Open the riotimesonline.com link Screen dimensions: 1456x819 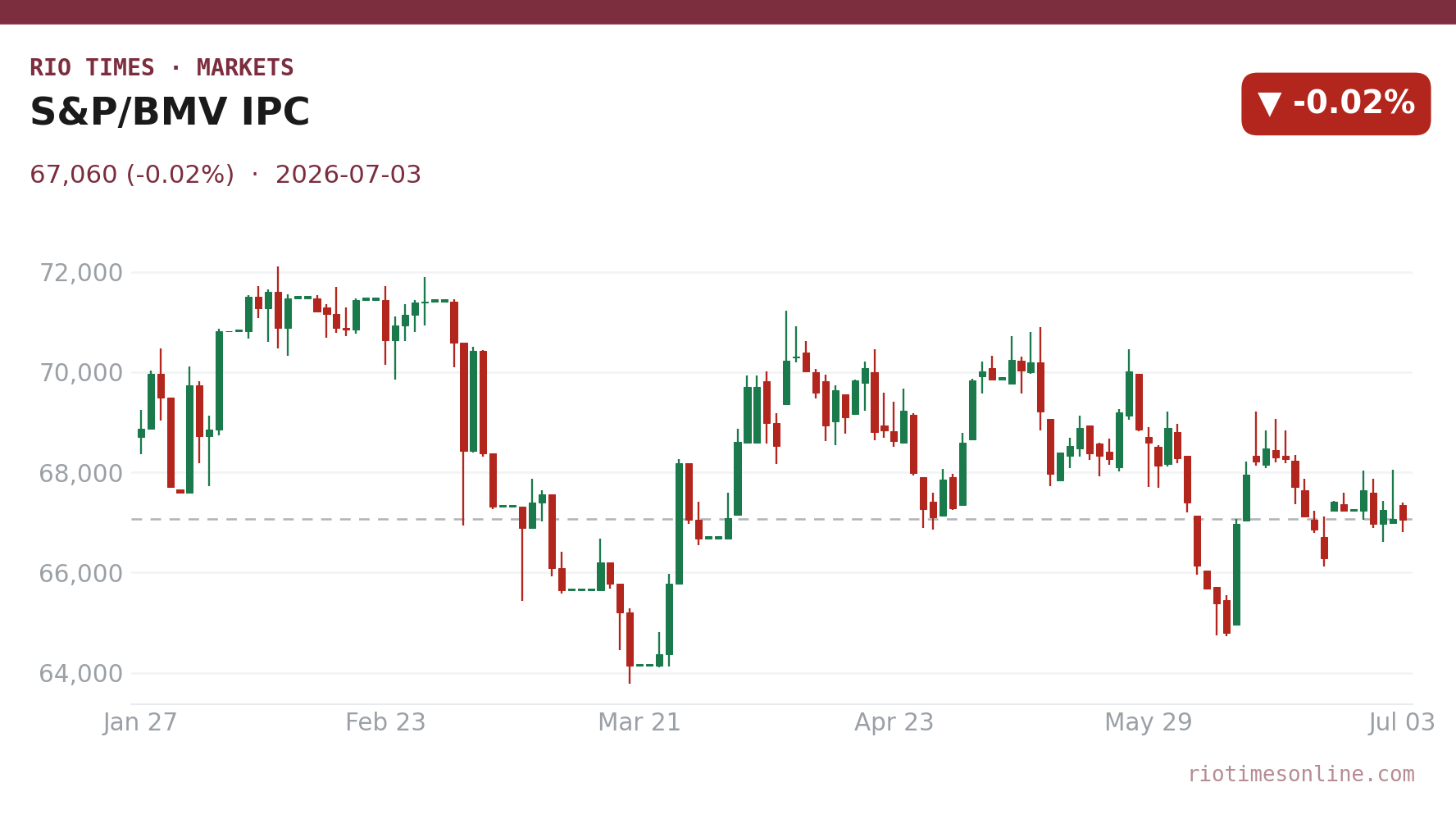1301,775
